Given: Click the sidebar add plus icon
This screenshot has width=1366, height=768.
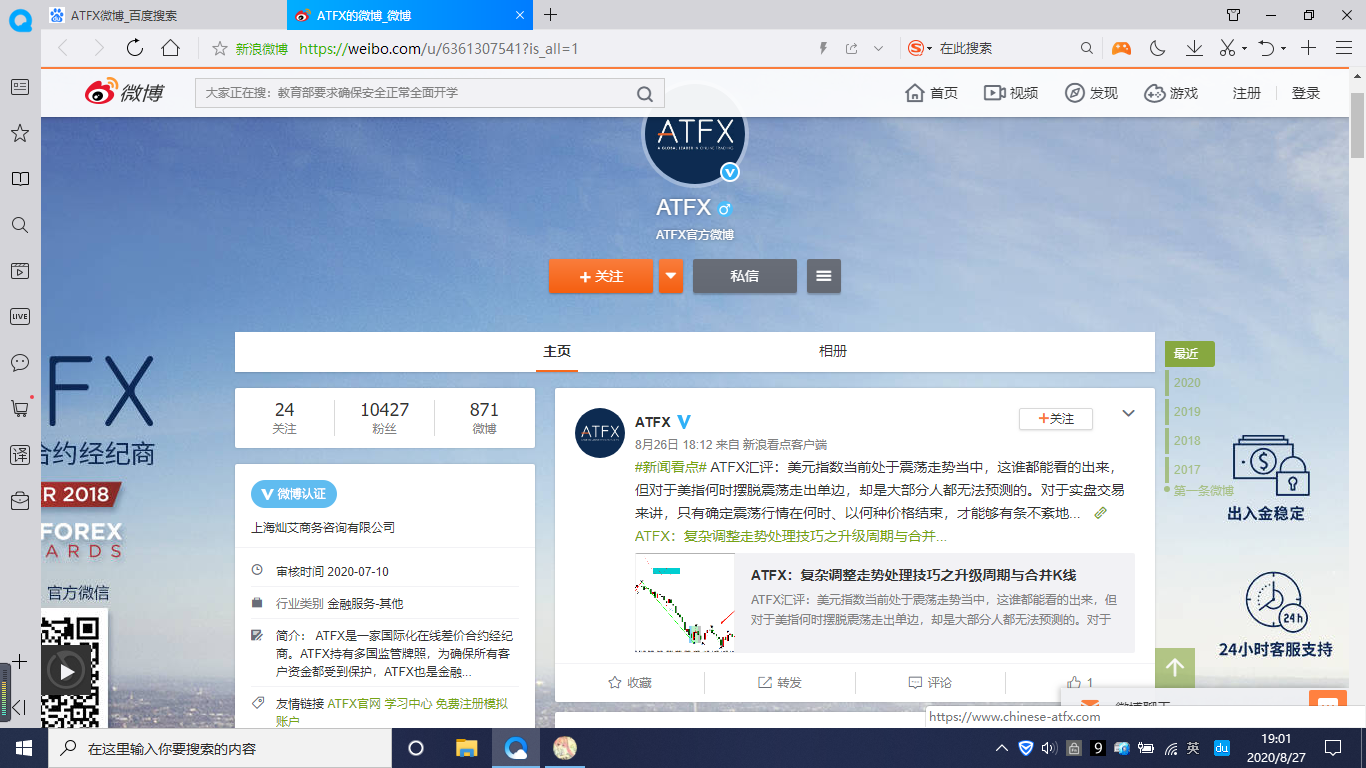Looking at the screenshot, I should click(x=19, y=662).
